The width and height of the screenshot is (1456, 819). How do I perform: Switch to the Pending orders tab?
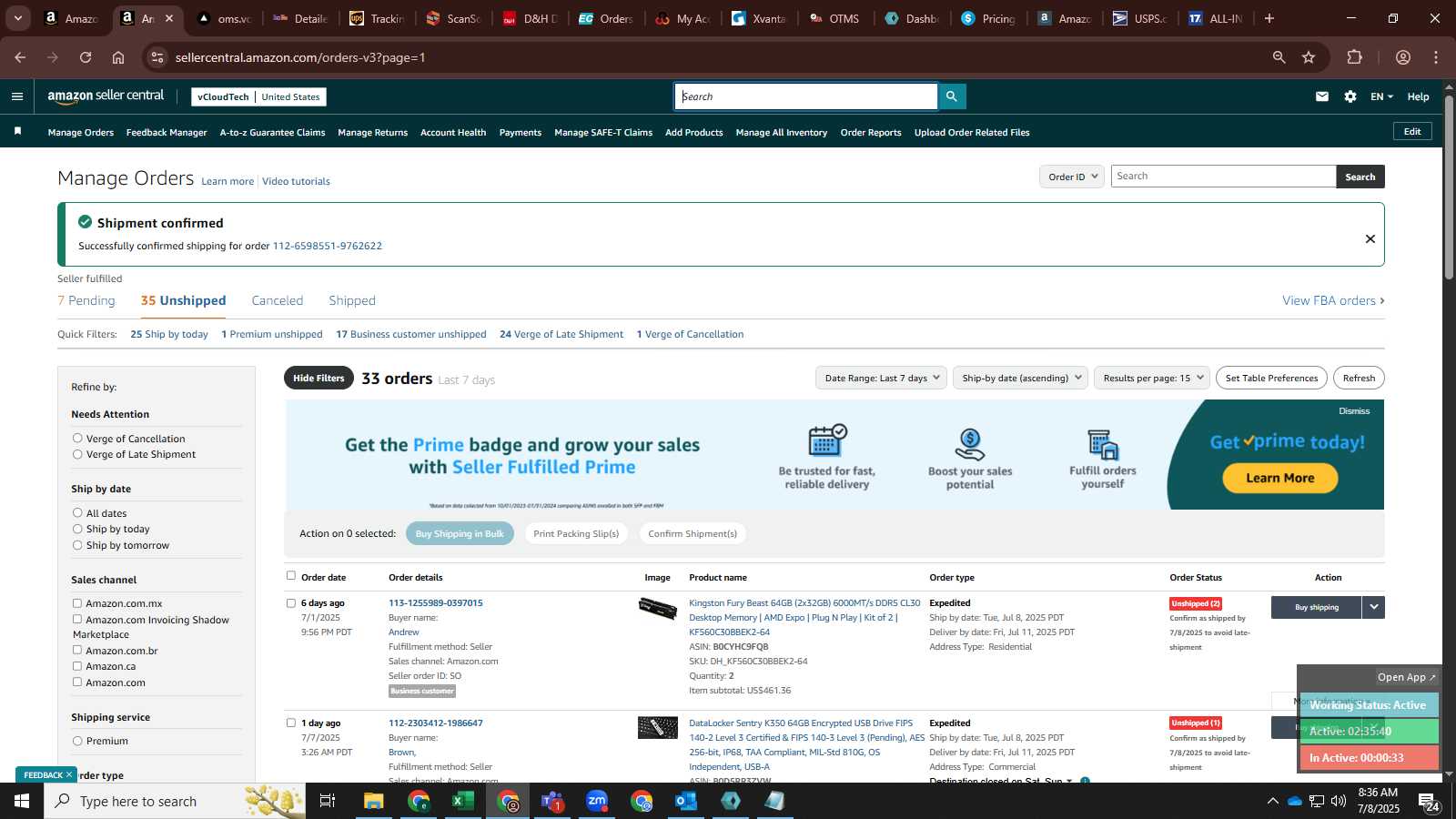86,300
